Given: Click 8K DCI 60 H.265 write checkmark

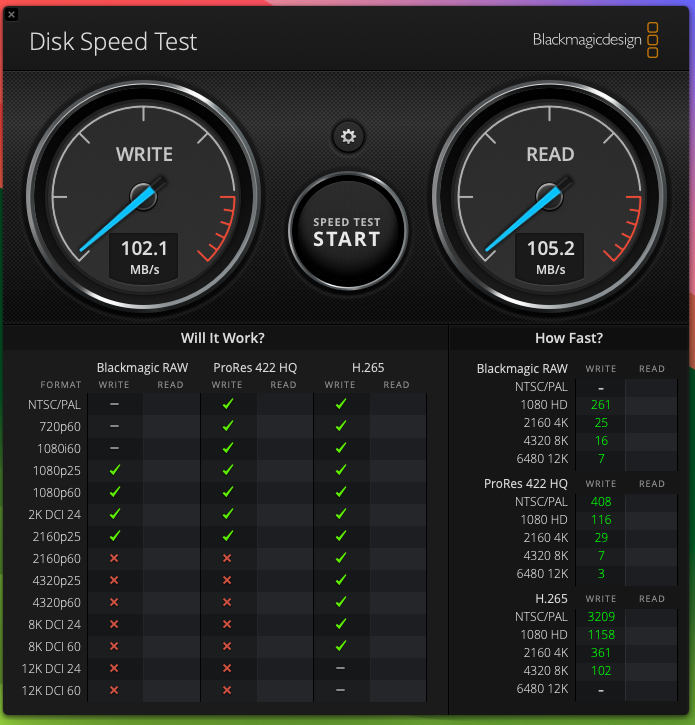Looking at the screenshot, I should 341,646.
